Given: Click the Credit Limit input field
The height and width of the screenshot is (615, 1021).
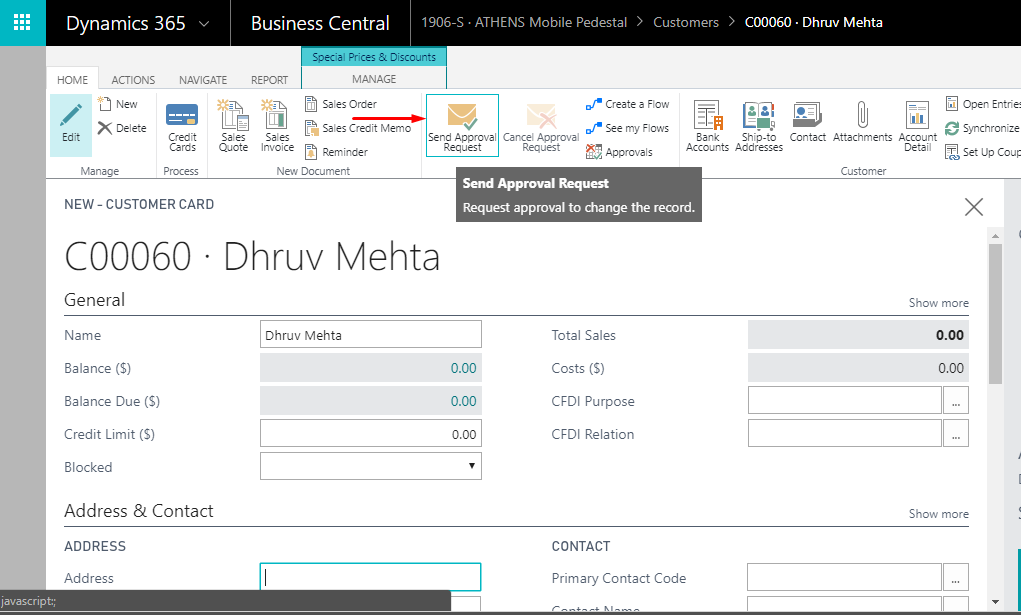Looking at the screenshot, I should point(370,434).
